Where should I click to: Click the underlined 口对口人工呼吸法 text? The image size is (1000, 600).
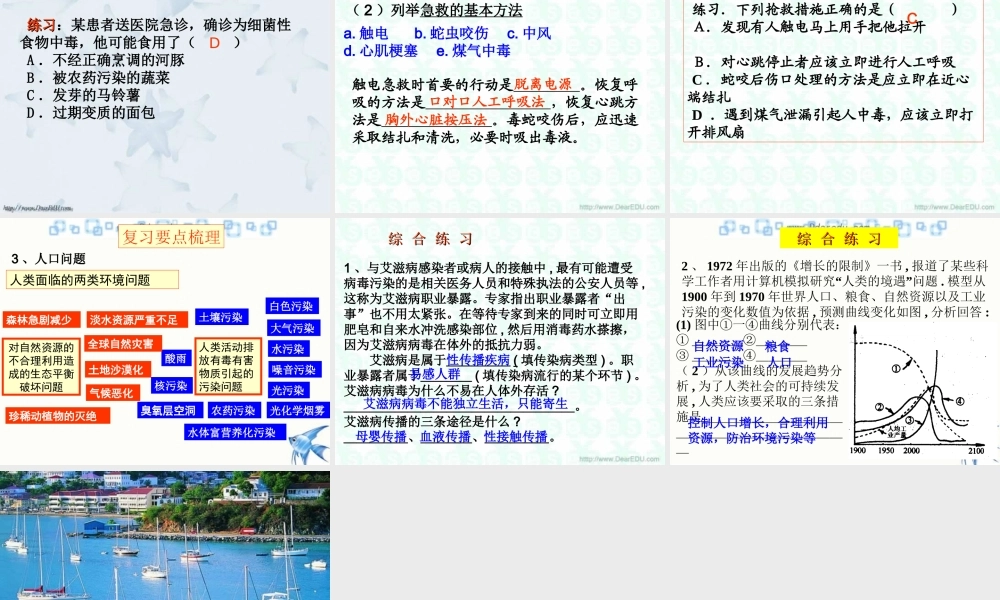(486, 101)
